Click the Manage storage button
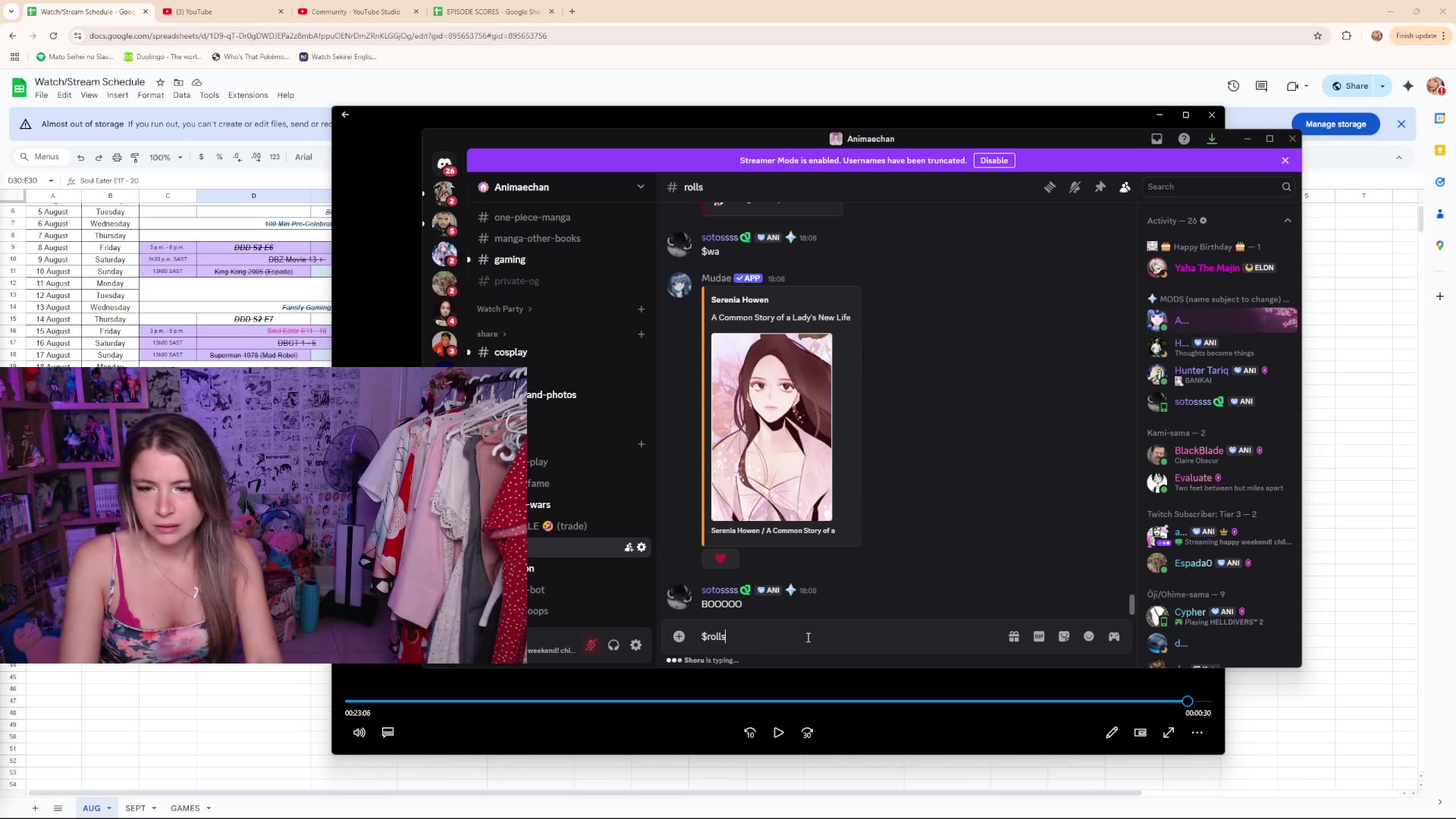 click(1335, 124)
